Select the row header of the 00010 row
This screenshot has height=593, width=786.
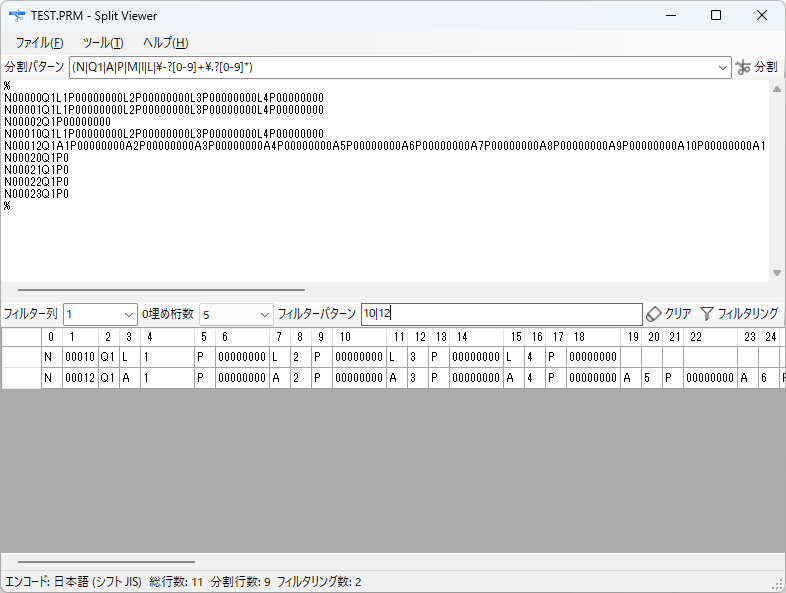(x=21, y=357)
